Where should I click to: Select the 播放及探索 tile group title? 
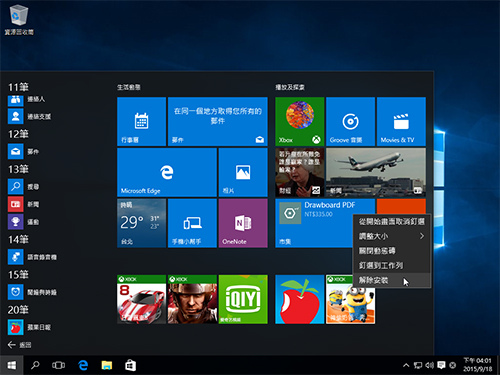(290, 87)
